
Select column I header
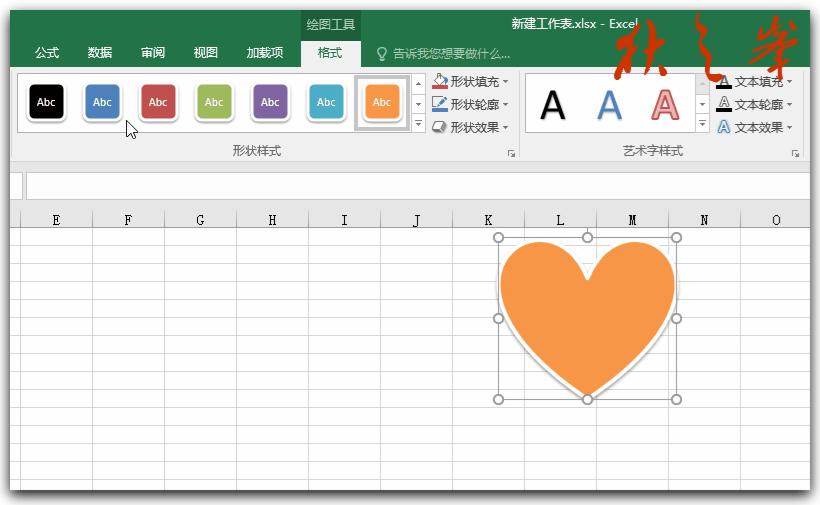[x=344, y=220]
